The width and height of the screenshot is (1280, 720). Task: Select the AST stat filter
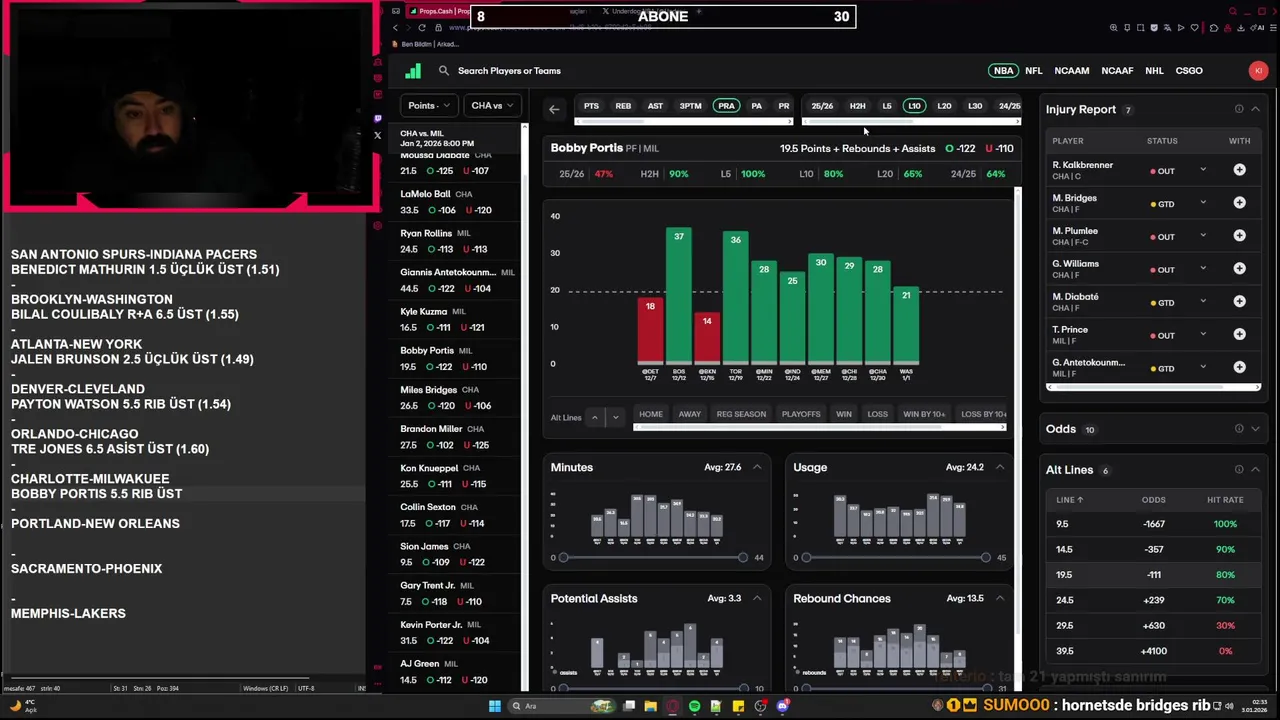pyautogui.click(x=655, y=106)
